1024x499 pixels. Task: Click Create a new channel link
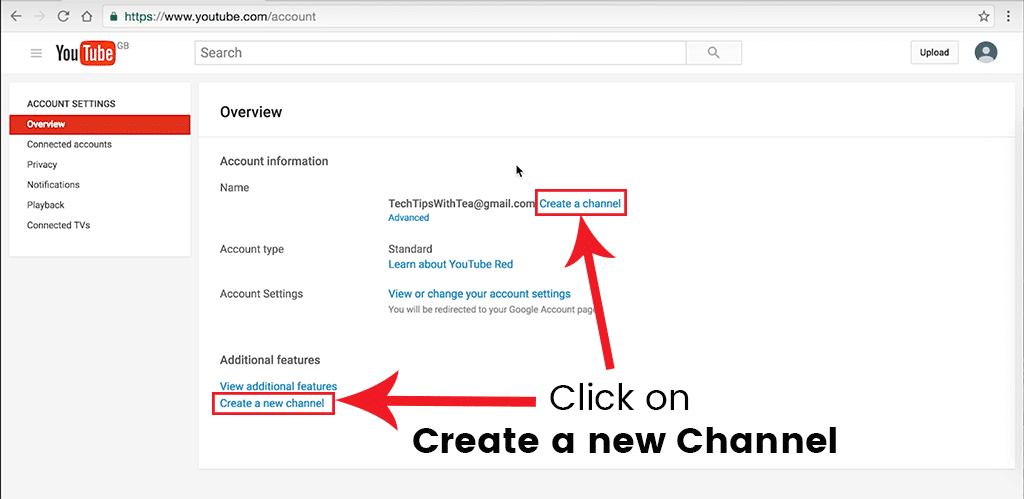(273, 403)
